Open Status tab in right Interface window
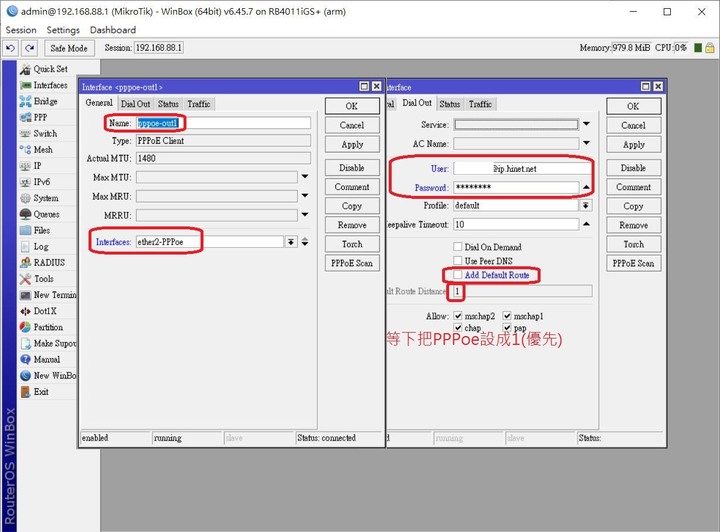The image size is (720, 532). pyautogui.click(x=450, y=104)
